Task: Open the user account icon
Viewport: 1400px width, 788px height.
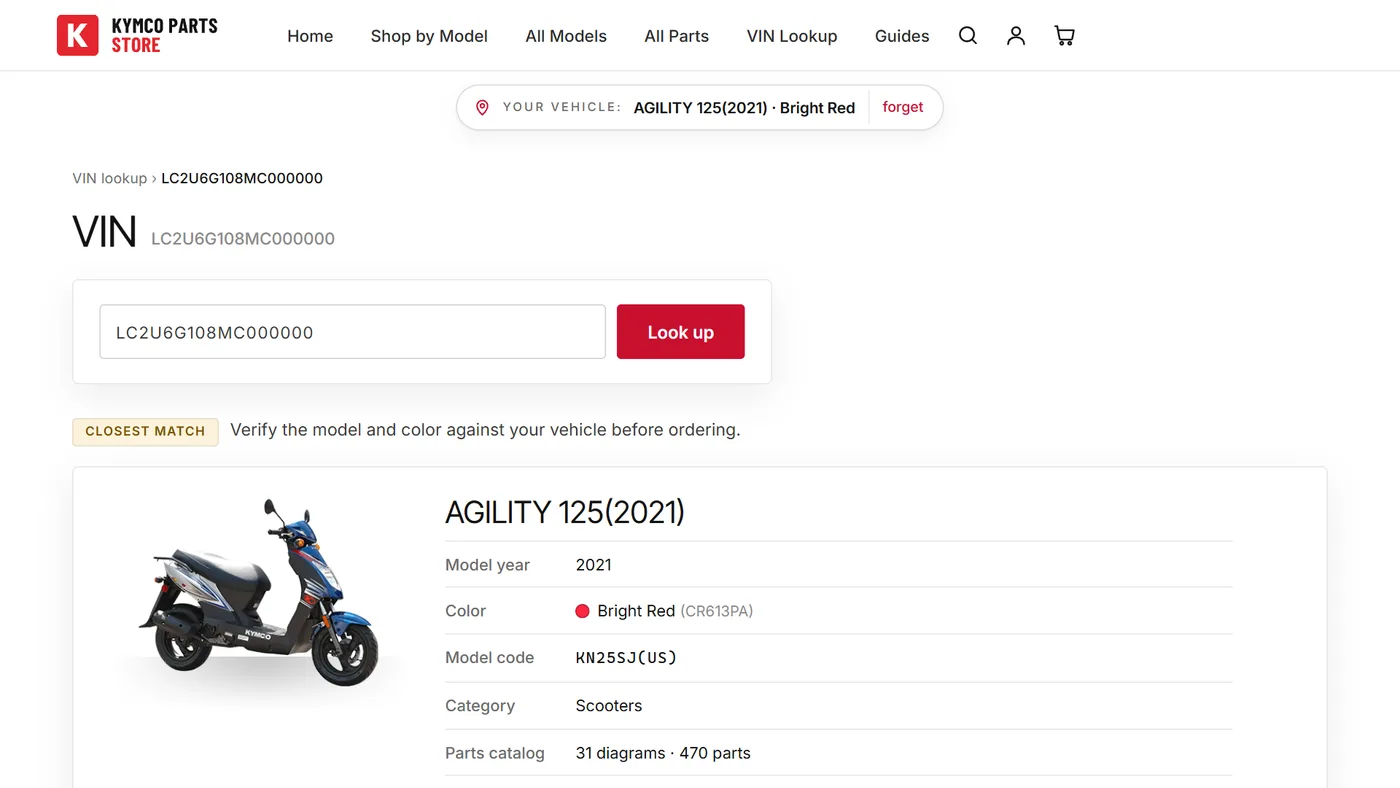Action: [x=1016, y=36]
